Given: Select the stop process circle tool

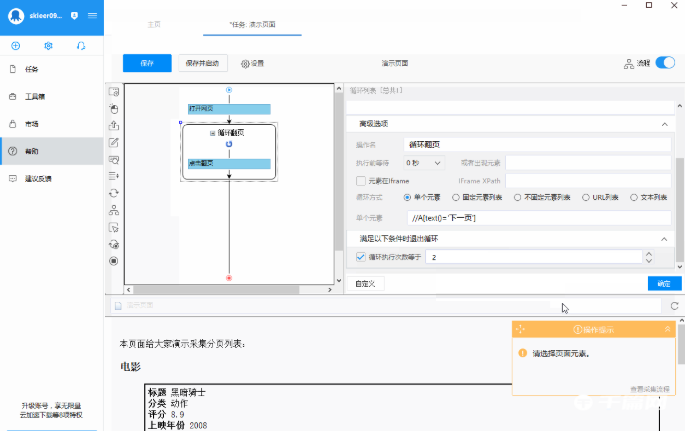Looking at the screenshot, I should [114, 261].
